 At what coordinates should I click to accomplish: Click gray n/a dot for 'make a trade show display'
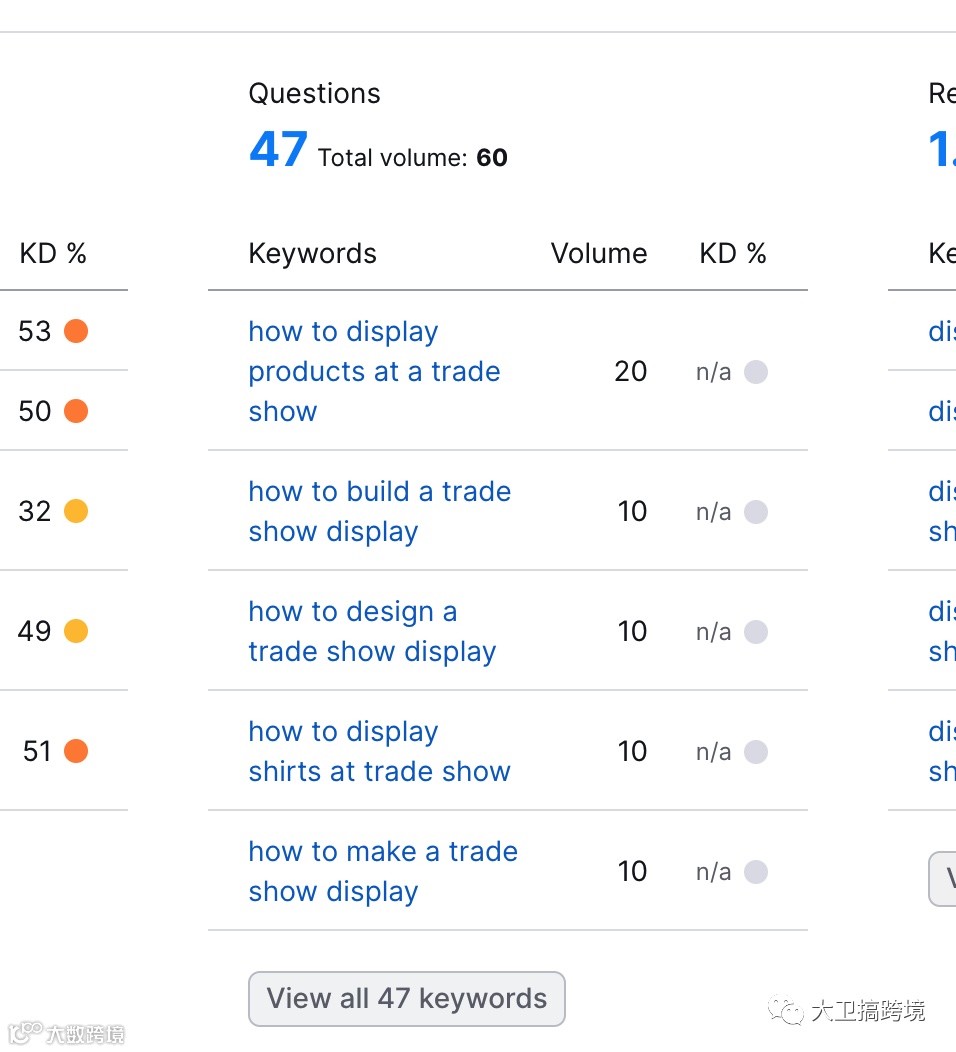click(756, 872)
